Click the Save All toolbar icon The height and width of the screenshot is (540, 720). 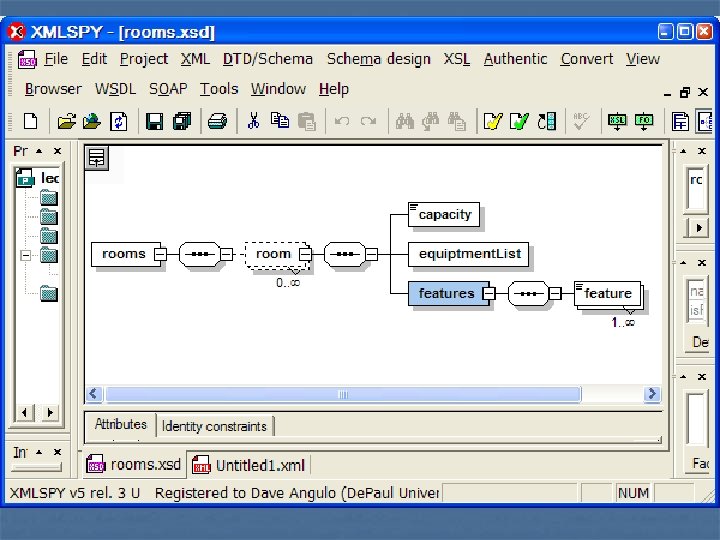tap(182, 121)
